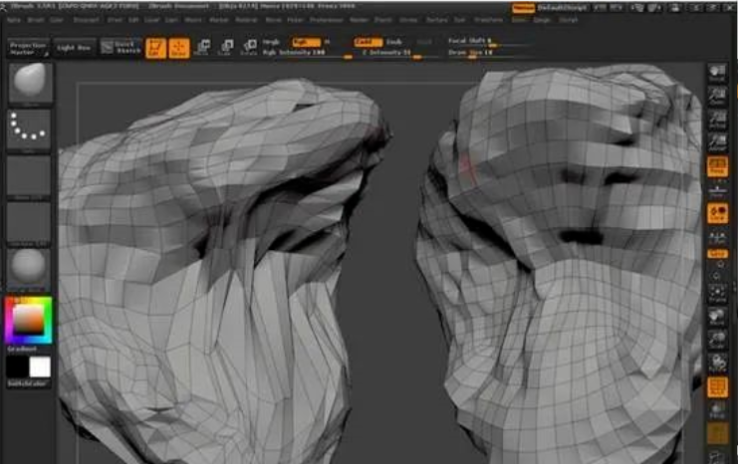
Task: Toggle the Floor grid icon
Action: [x=717, y=190]
